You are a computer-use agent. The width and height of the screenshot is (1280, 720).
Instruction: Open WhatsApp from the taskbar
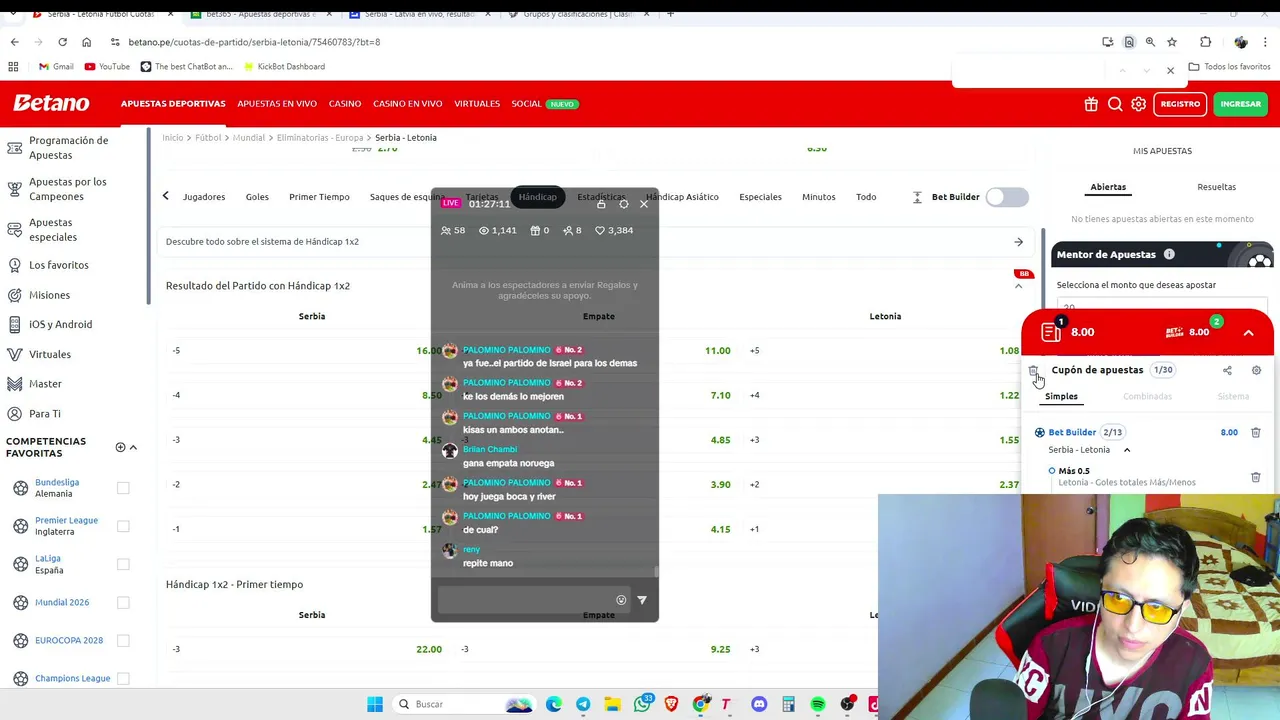[x=642, y=704]
